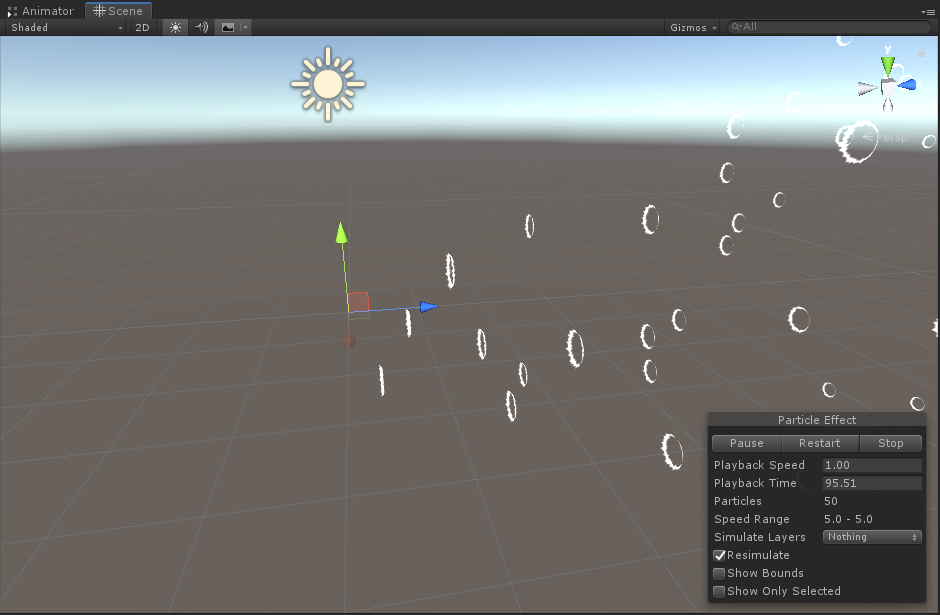Click the Playback Speed value field
940x615 pixels.
(872, 465)
